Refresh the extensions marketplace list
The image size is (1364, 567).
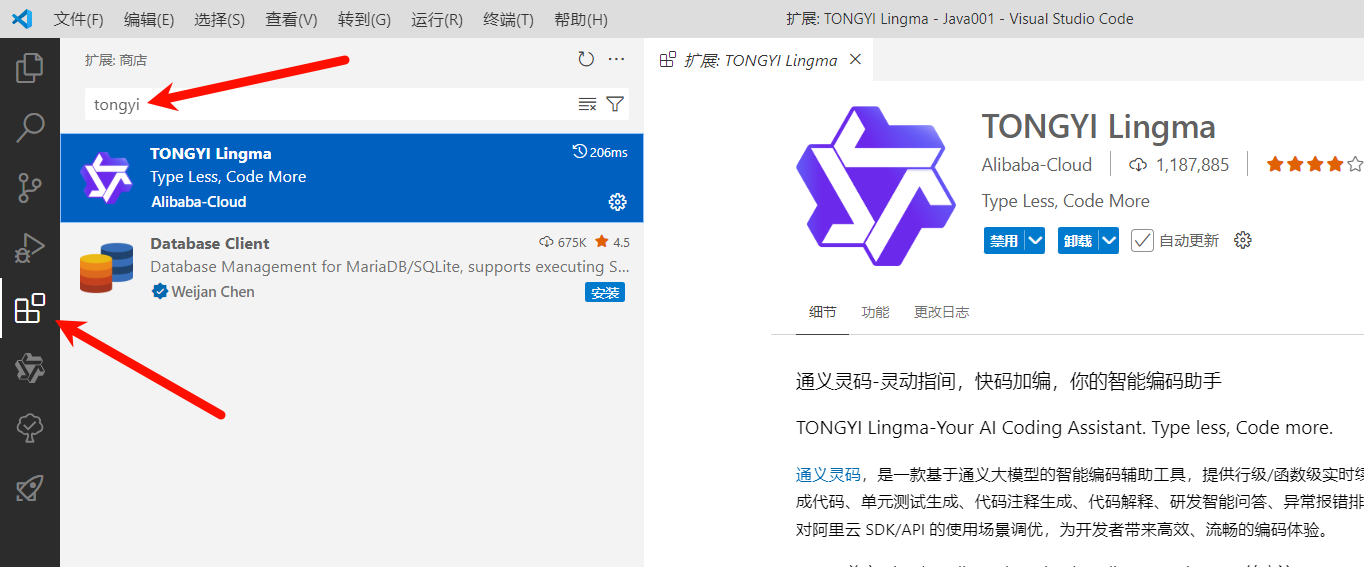pos(586,60)
